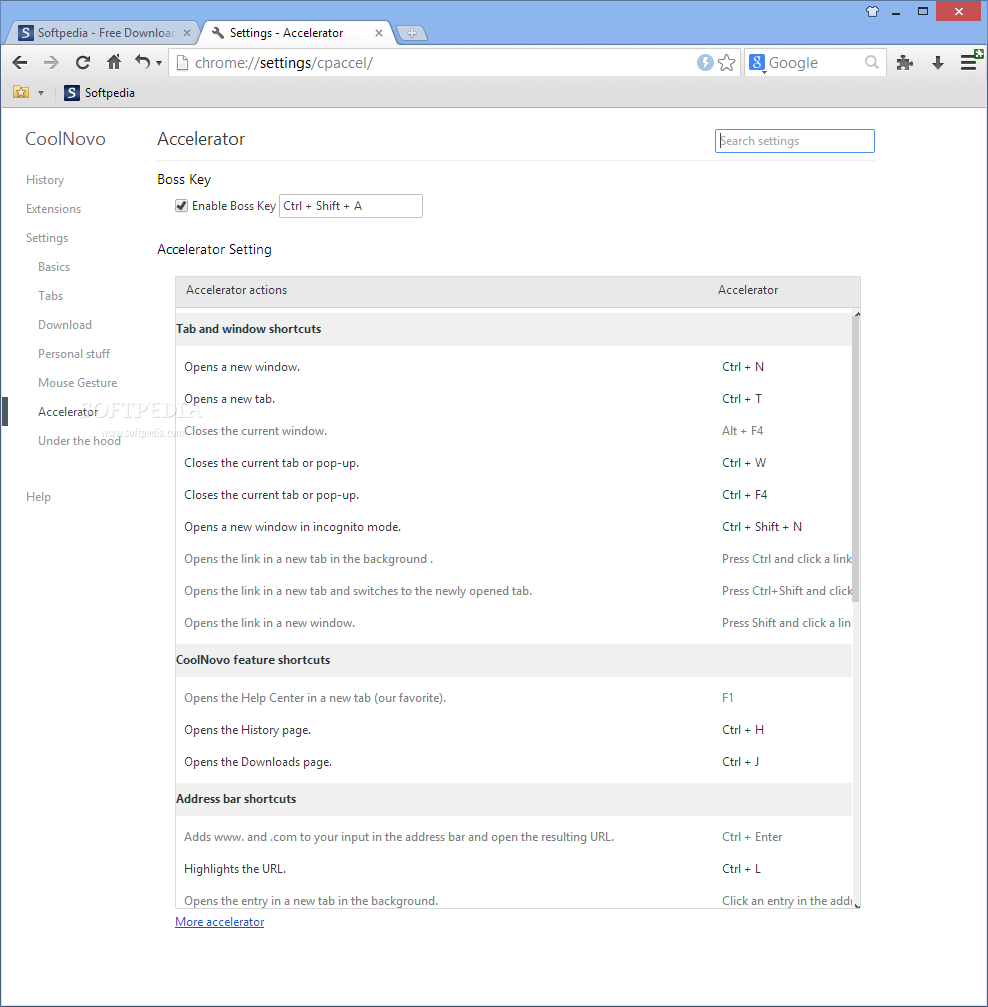Click the undo closed tab icon
Screen dimensions: 988x1007
pos(142,62)
